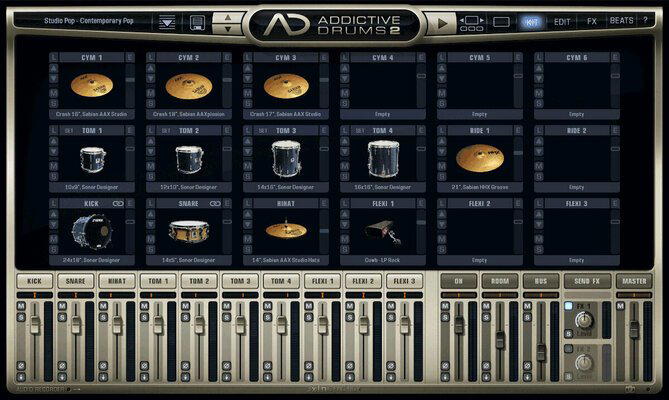Screen dimensions: 669x400
Task: Select the TOM 3 mixer channel button
Action: (240, 281)
